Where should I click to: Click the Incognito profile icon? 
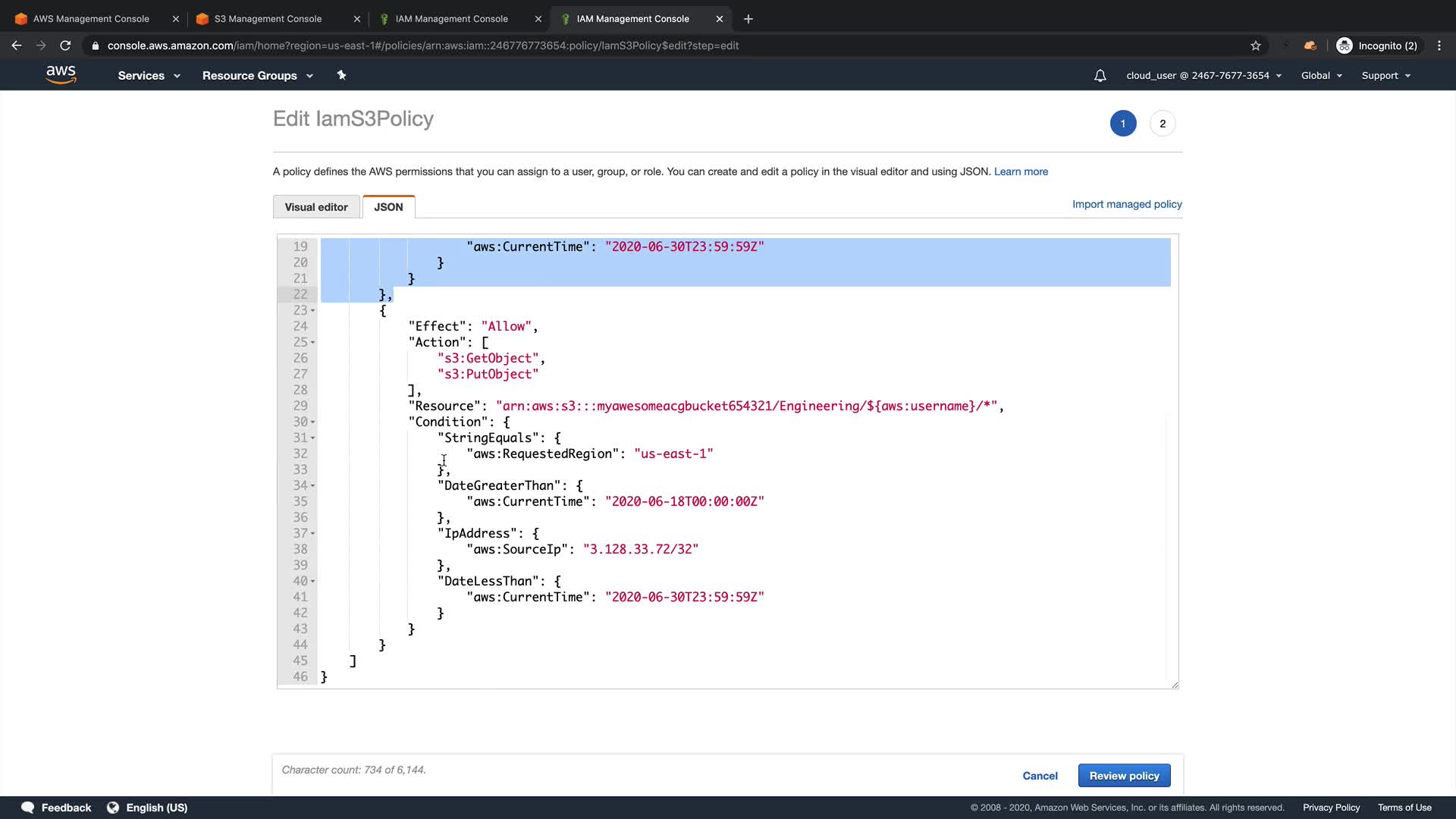coord(1345,45)
